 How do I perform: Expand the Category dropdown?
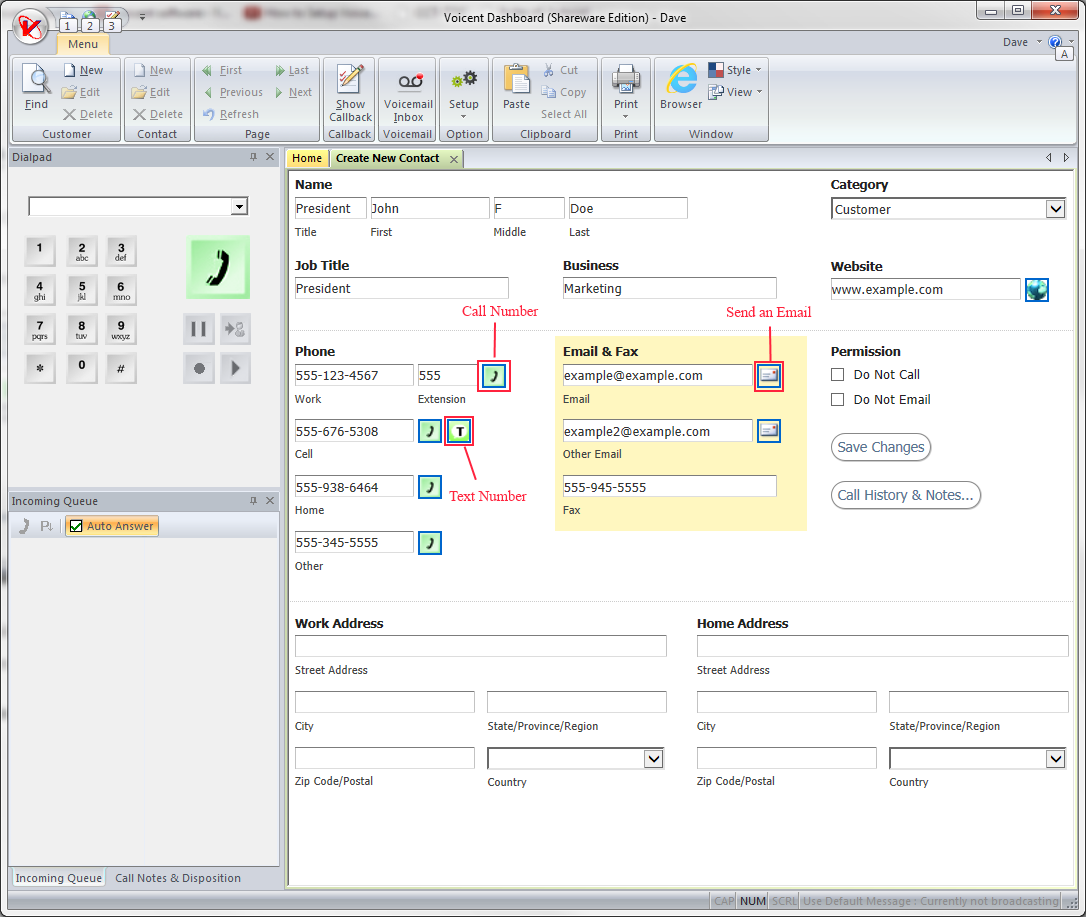[x=1055, y=209]
